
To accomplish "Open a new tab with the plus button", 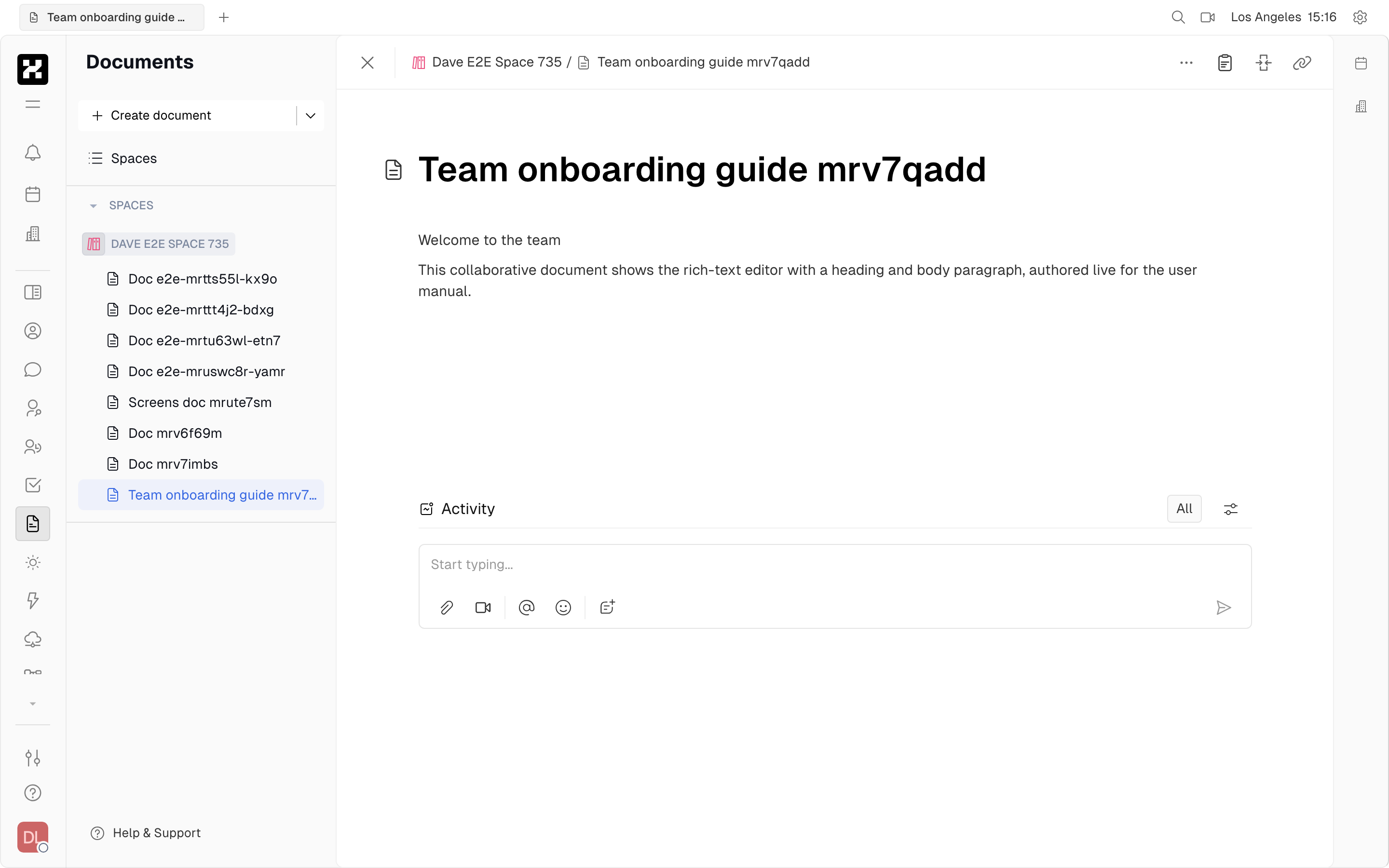I will tap(224, 17).
